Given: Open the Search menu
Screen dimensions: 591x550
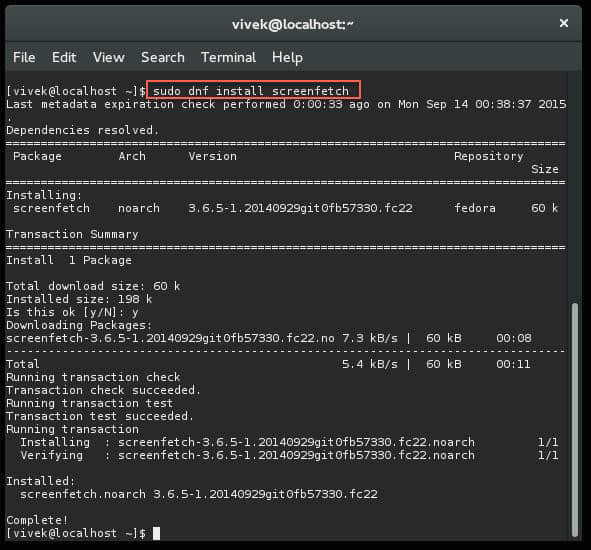Looking at the screenshot, I should 163,57.
